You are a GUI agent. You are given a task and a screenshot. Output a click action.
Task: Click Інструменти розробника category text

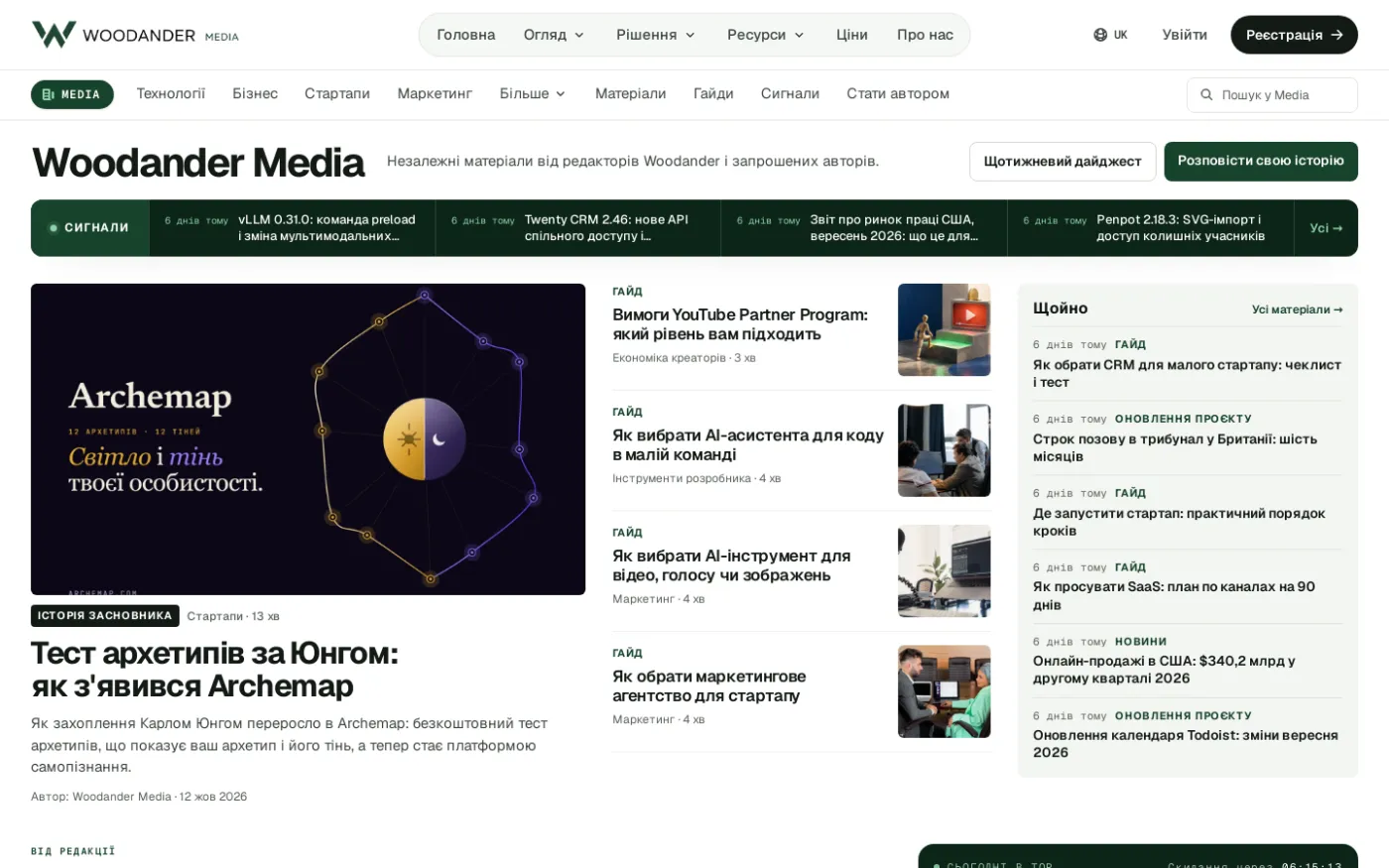click(682, 478)
